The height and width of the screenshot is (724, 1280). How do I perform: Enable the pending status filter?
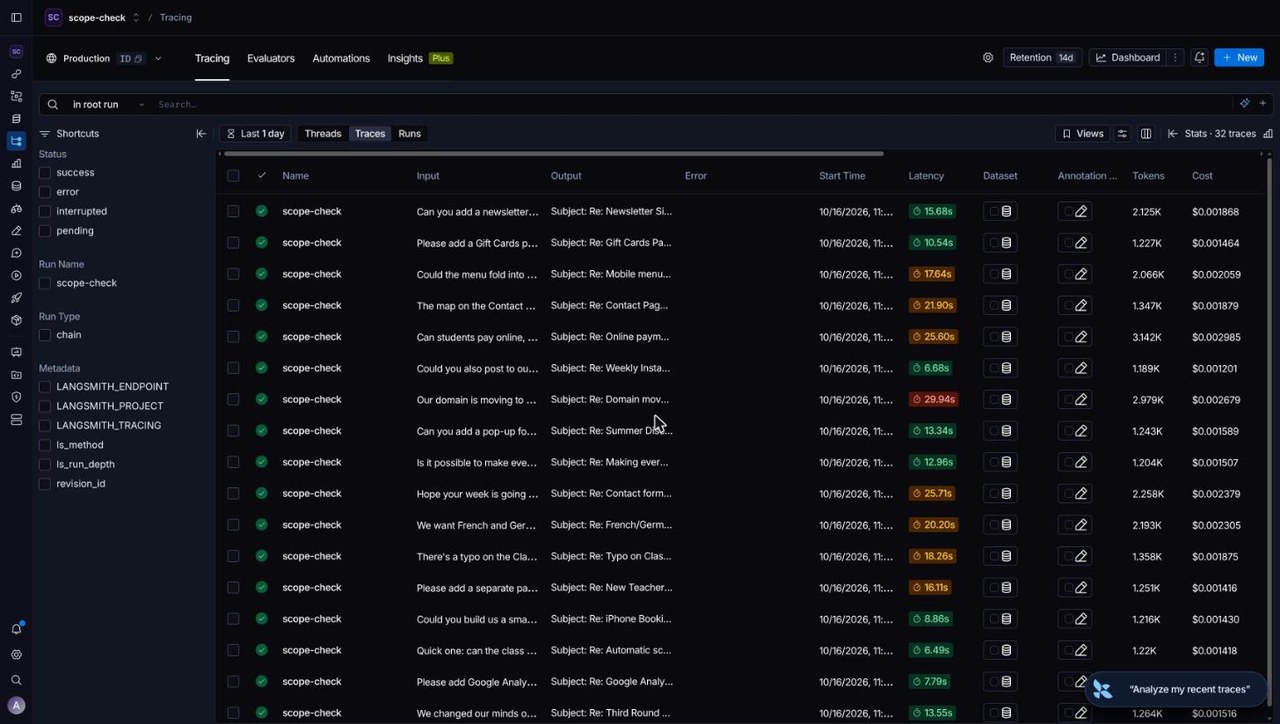[x=45, y=231]
